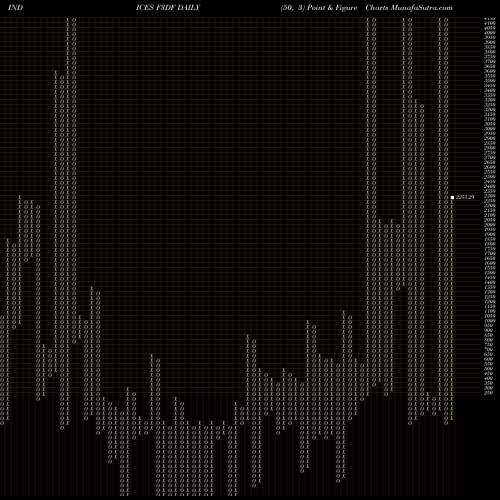The width and height of the screenshot is (500, 500).
Task: Click the word ICES in the chart title
Action: pyautogui.click(x=145, y=7)
